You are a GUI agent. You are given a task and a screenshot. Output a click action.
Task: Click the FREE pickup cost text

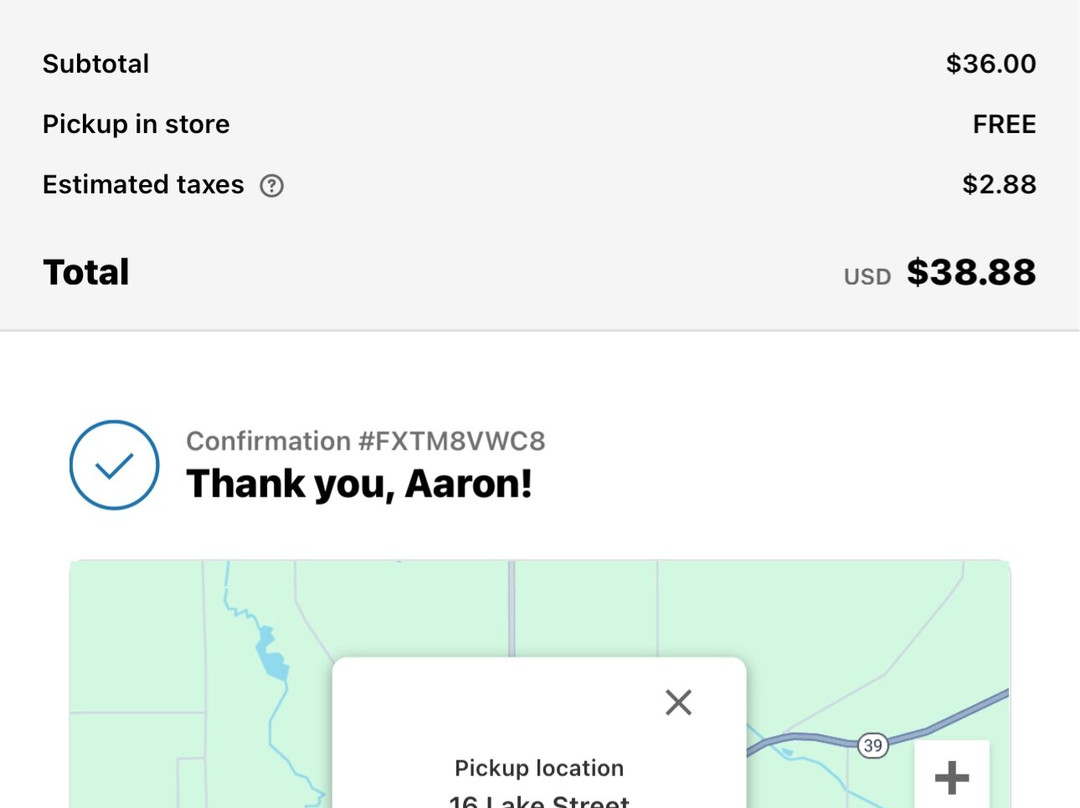(x=1004, y=124)
